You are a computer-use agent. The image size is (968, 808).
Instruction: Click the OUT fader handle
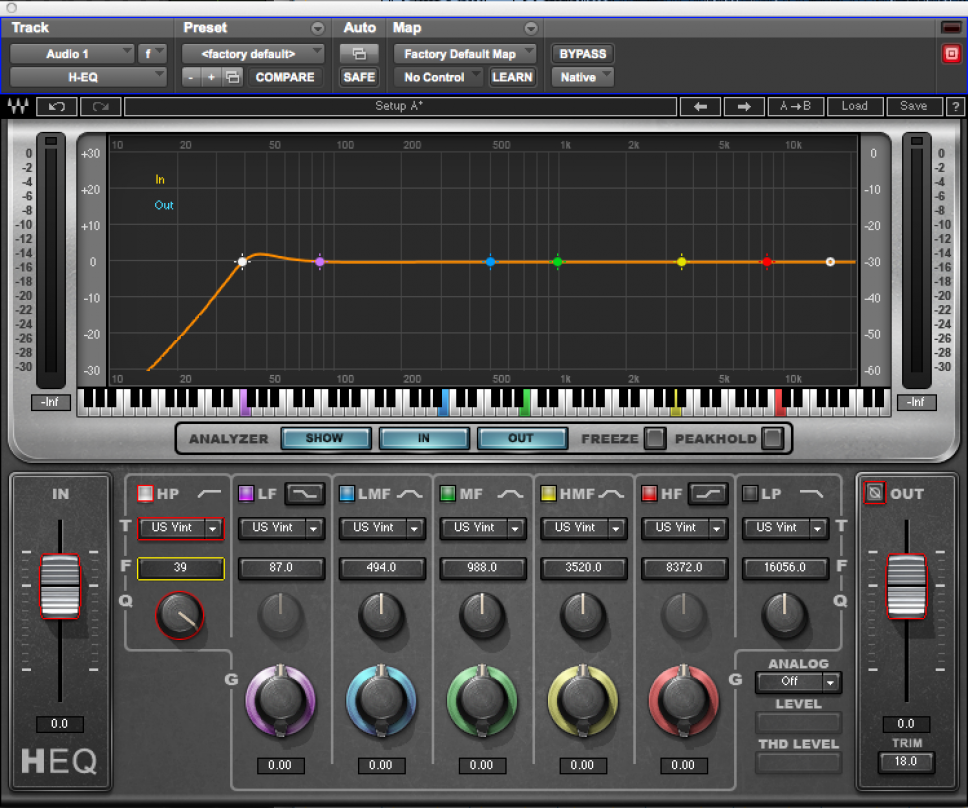coord(906,585)
